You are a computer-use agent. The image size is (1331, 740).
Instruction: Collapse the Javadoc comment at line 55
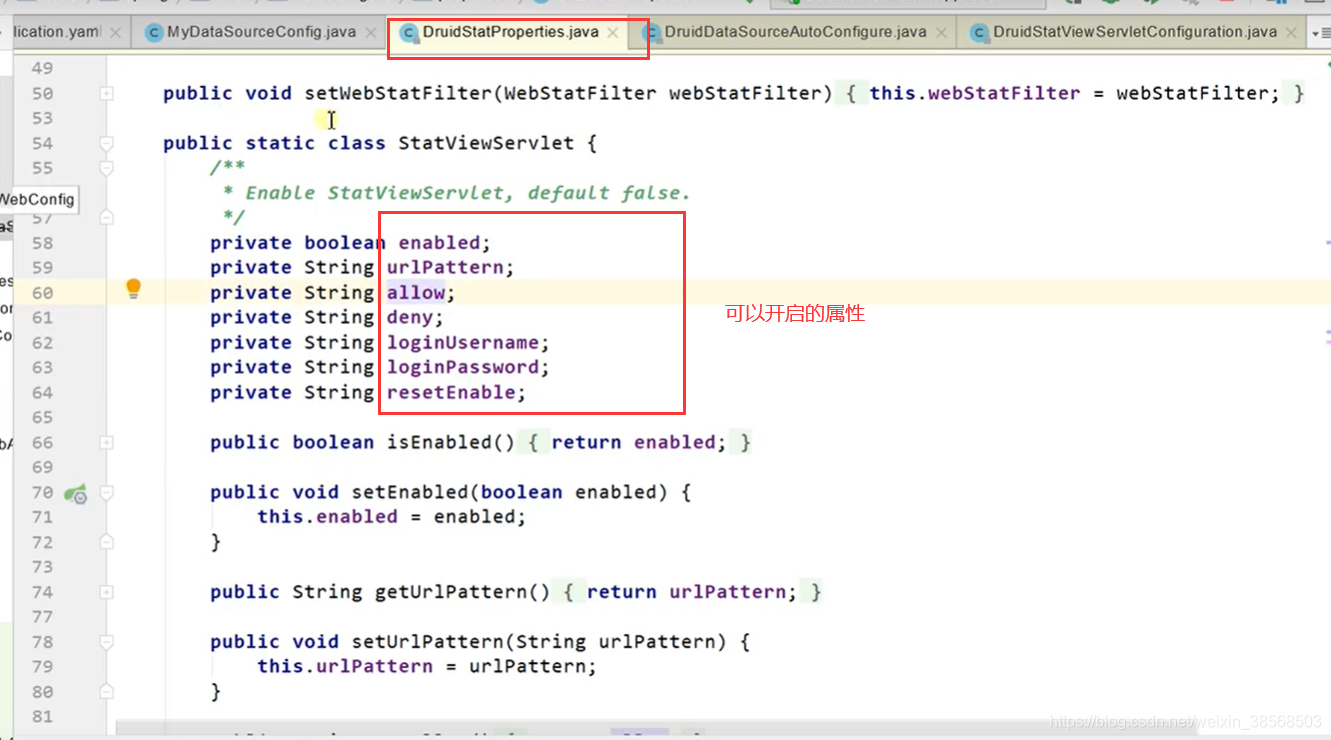pyautogui.click(x=106, y=169)
